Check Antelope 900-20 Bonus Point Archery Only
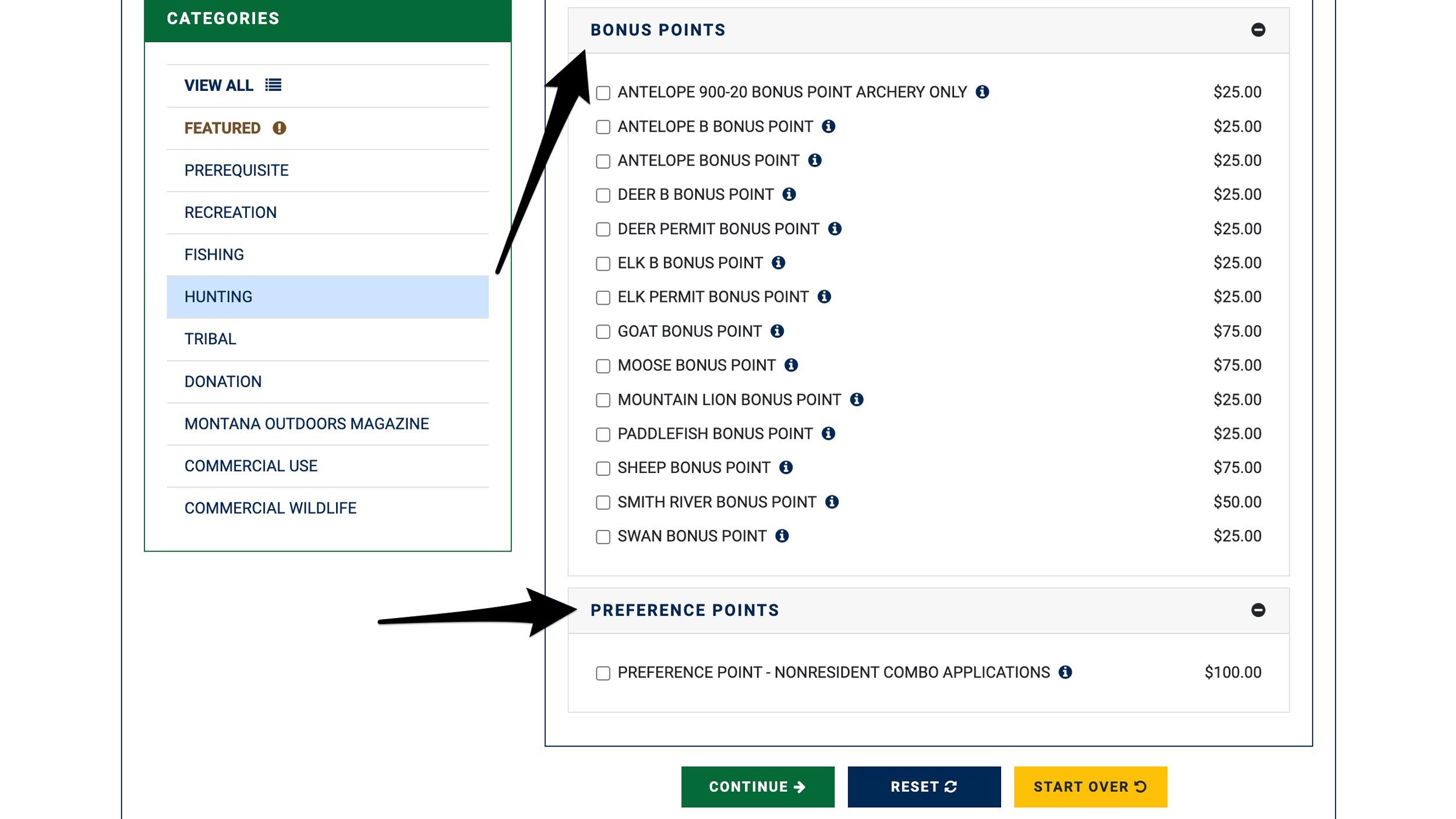The height and width of the screenshot is (819, 1456). pos(602,91)
